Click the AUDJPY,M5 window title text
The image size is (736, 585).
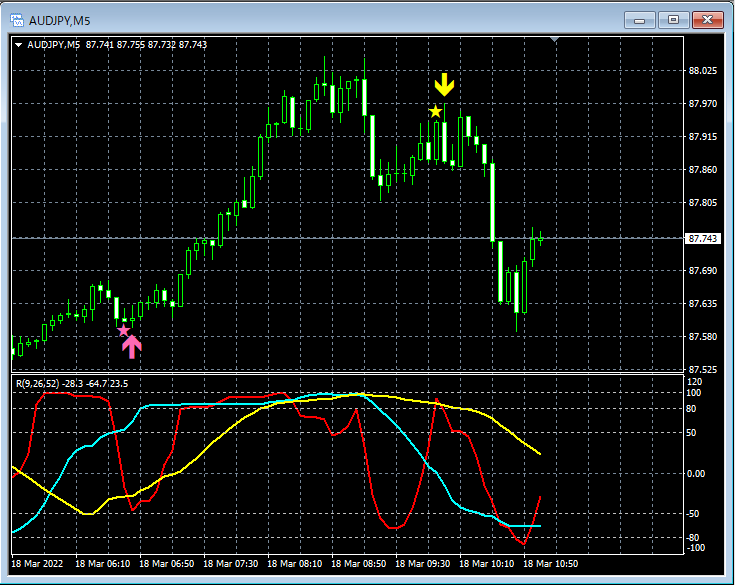pos(60,21)
